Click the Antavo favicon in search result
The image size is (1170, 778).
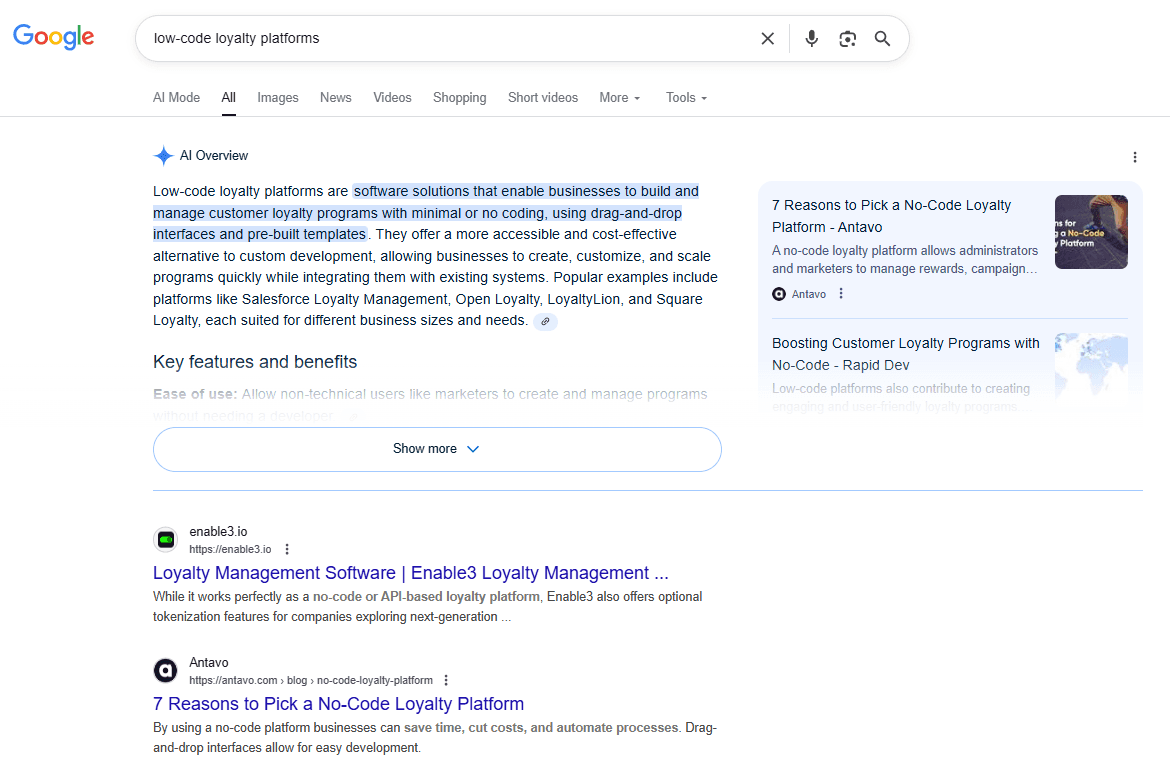pos(166,671)
